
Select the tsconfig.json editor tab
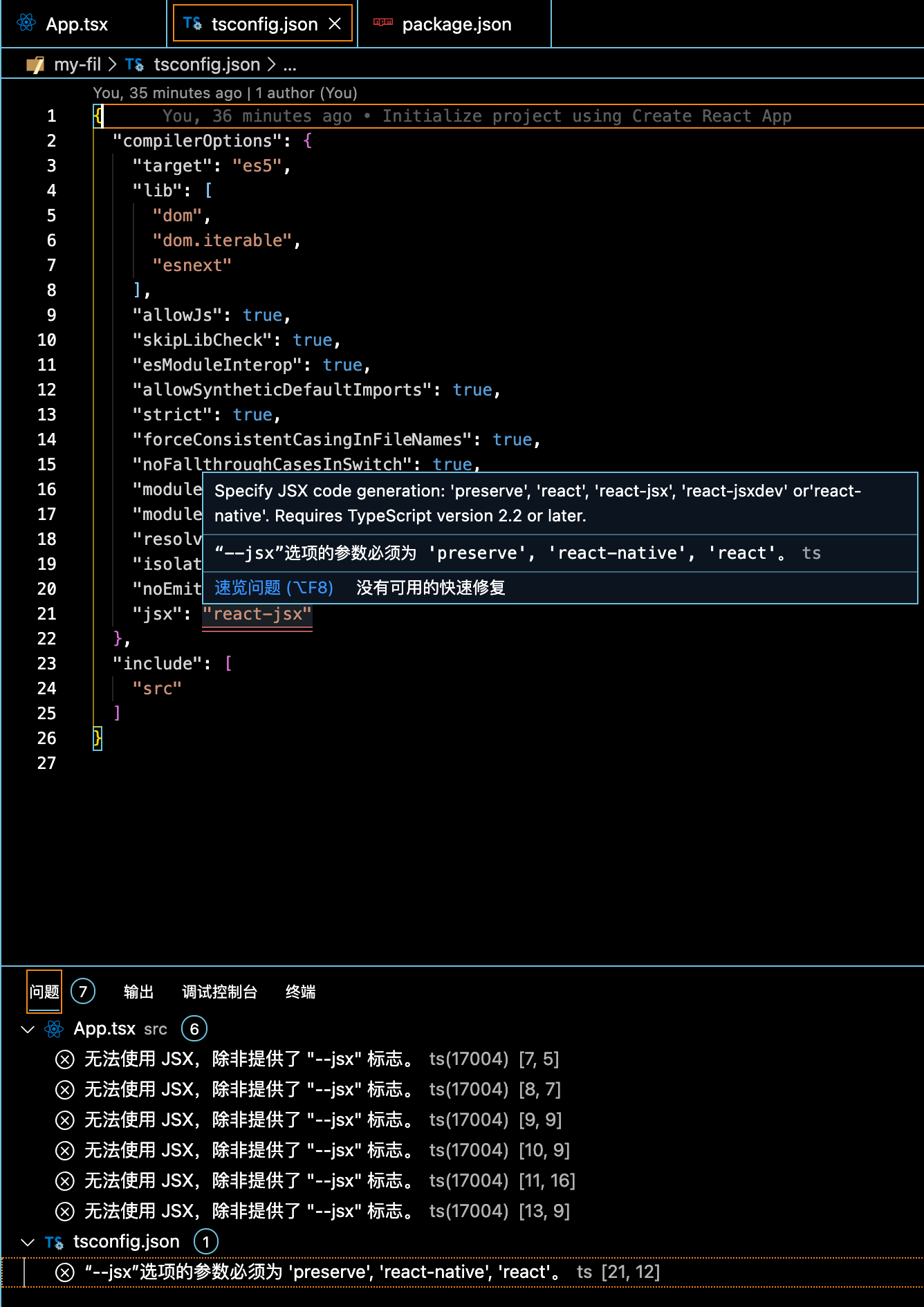(x=263, y=24)
